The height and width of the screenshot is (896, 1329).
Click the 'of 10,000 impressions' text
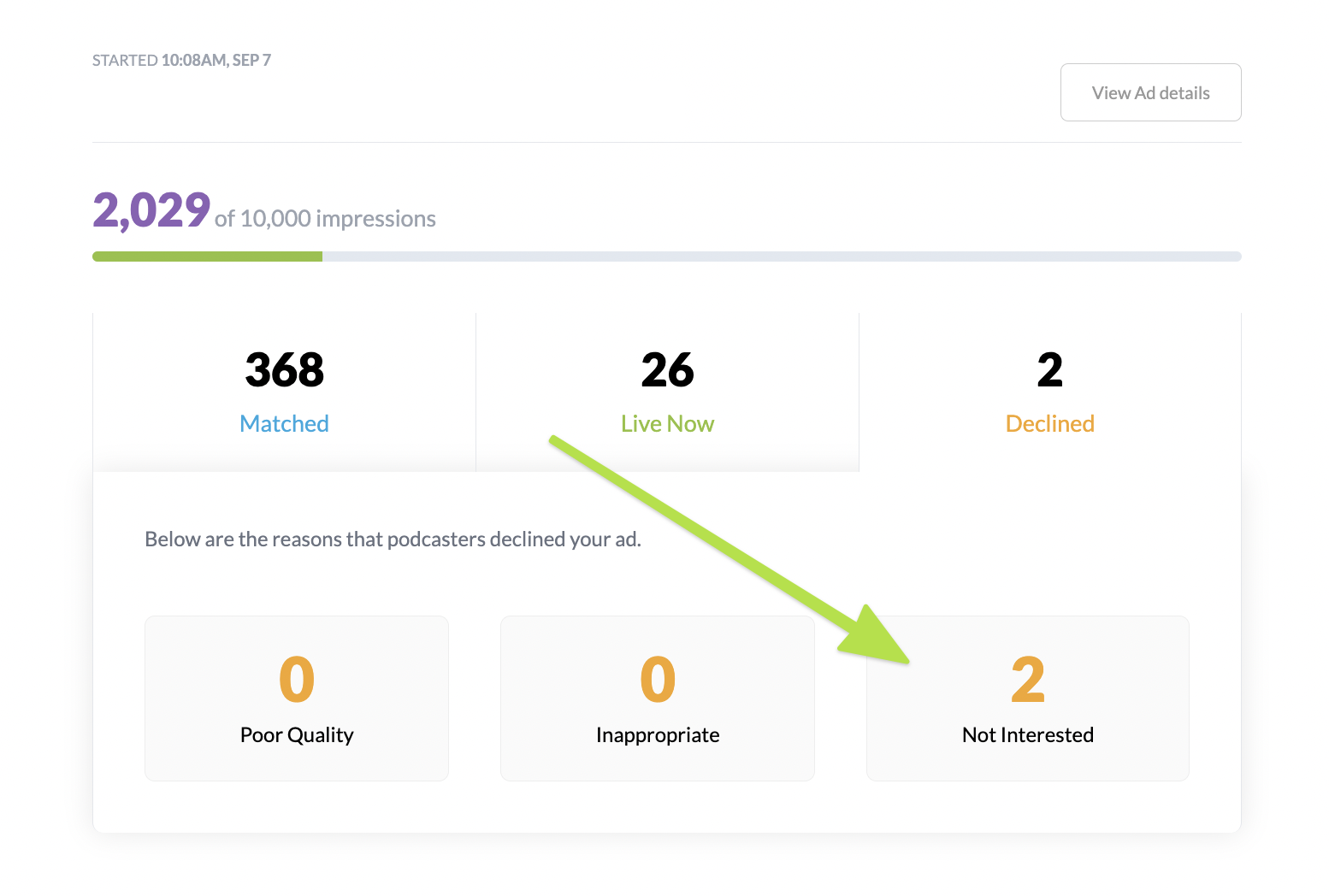(325, 219)
